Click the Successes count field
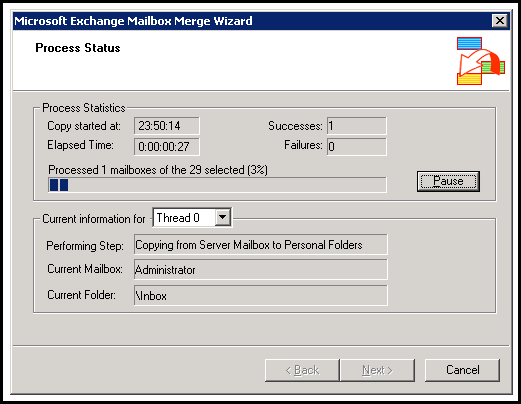521x404 pixels. [x=357, y=126]
